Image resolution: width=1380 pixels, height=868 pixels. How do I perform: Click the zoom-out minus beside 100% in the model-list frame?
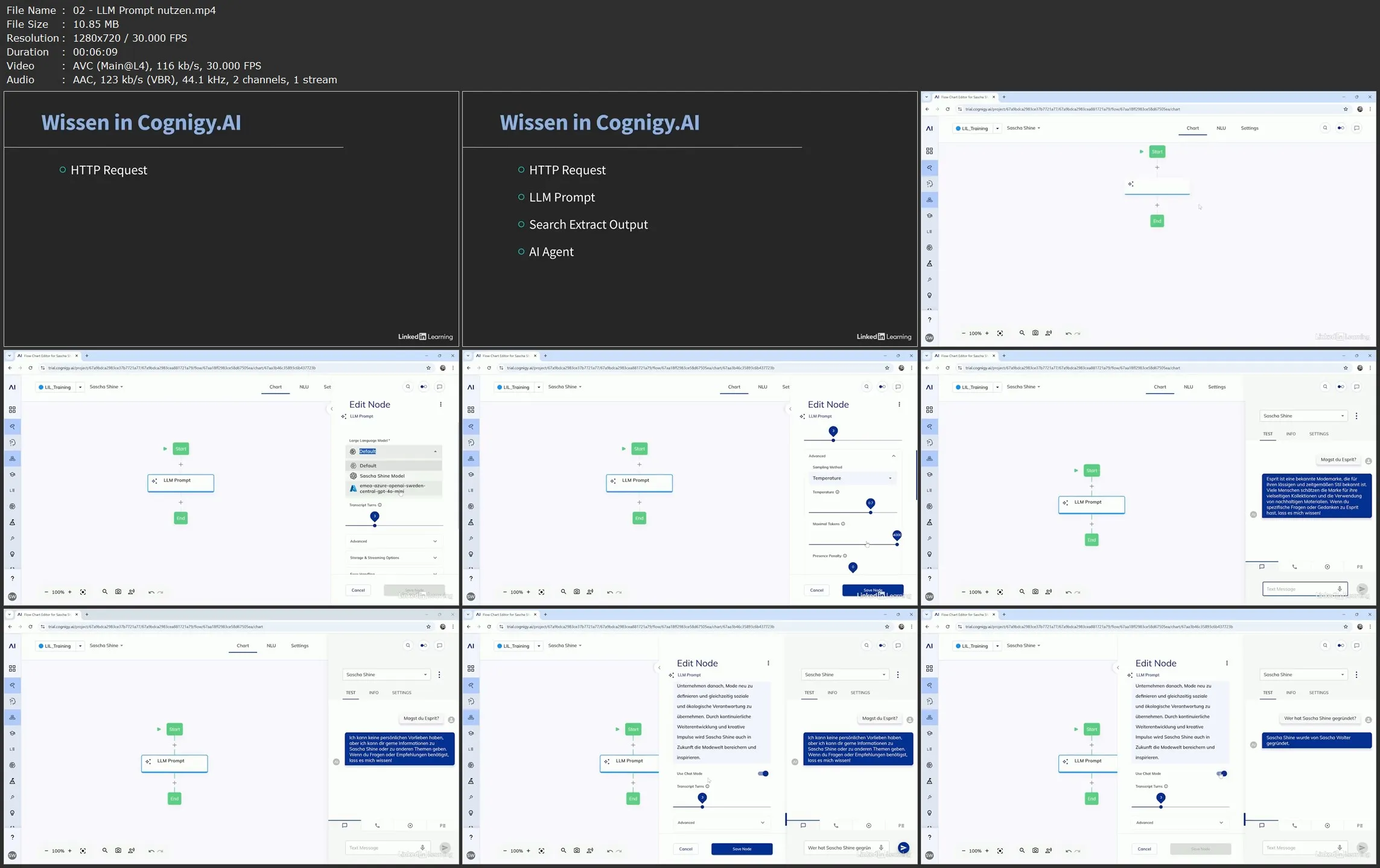[x=46, y=592]
